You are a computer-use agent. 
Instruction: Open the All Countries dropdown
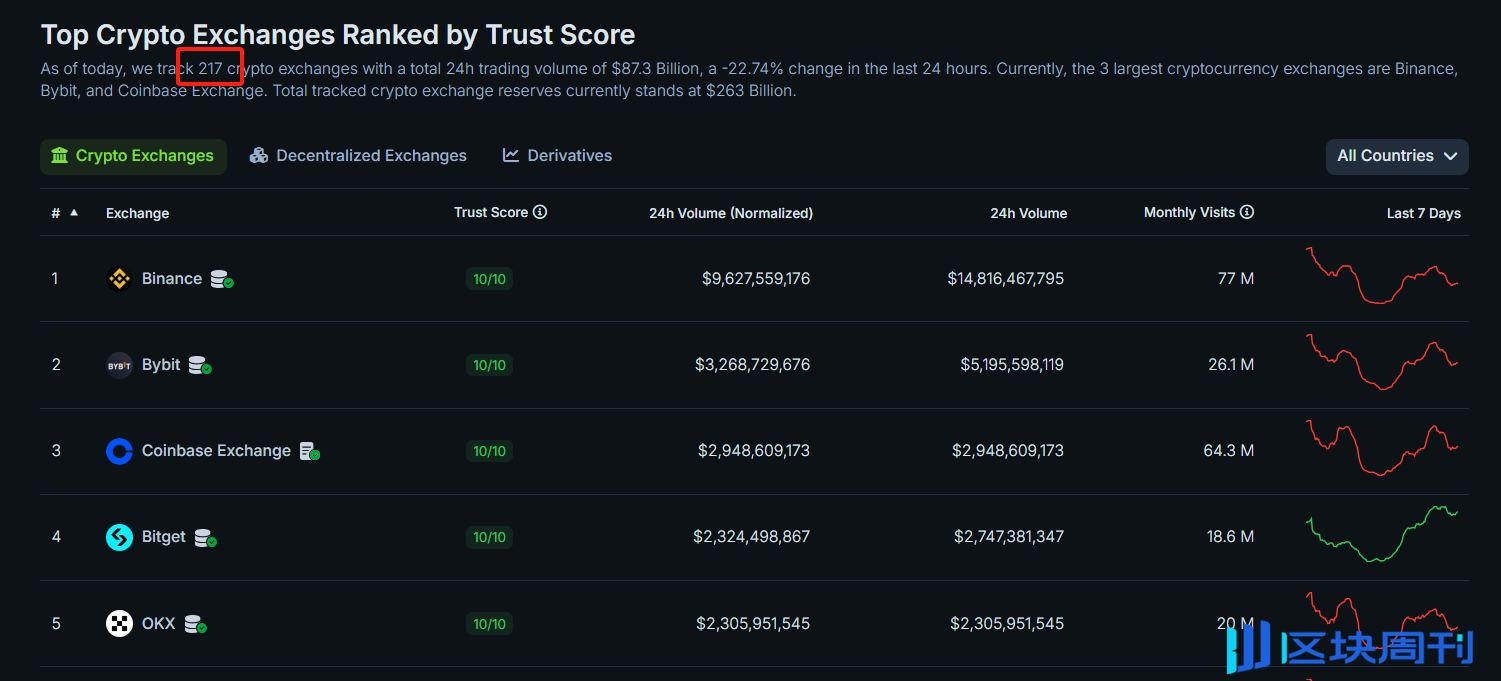(1396, 156)
